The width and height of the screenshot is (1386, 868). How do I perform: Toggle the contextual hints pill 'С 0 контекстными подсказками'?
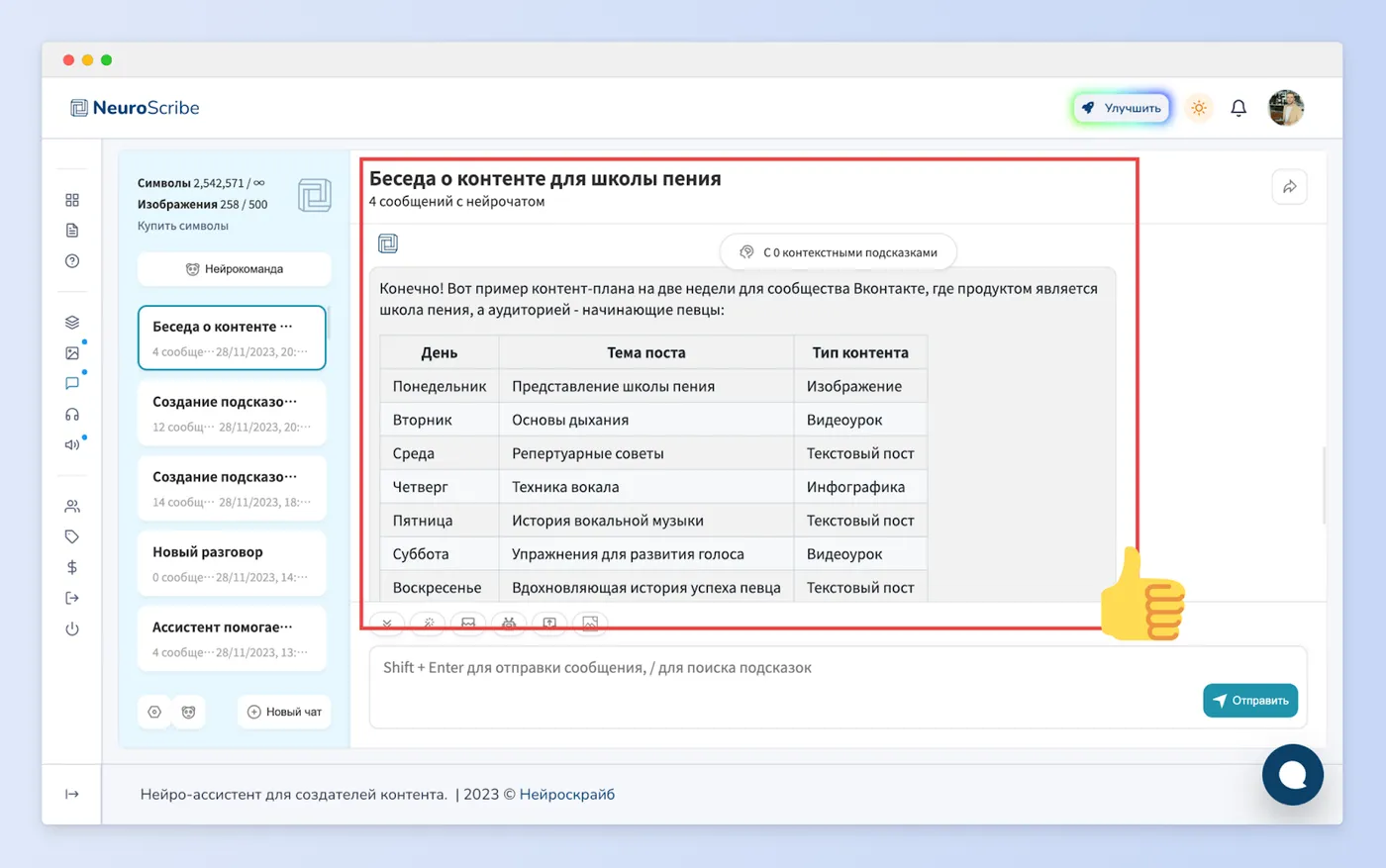click(x=839, y=252)
